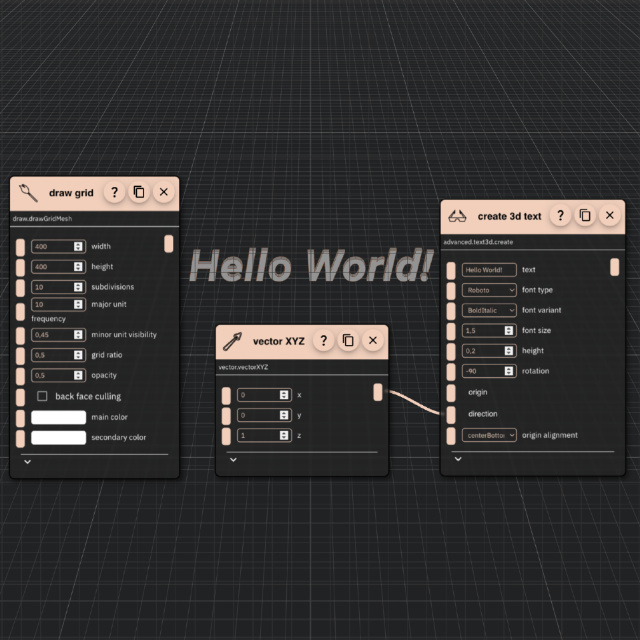Click the opacity value field

(58, 375)
